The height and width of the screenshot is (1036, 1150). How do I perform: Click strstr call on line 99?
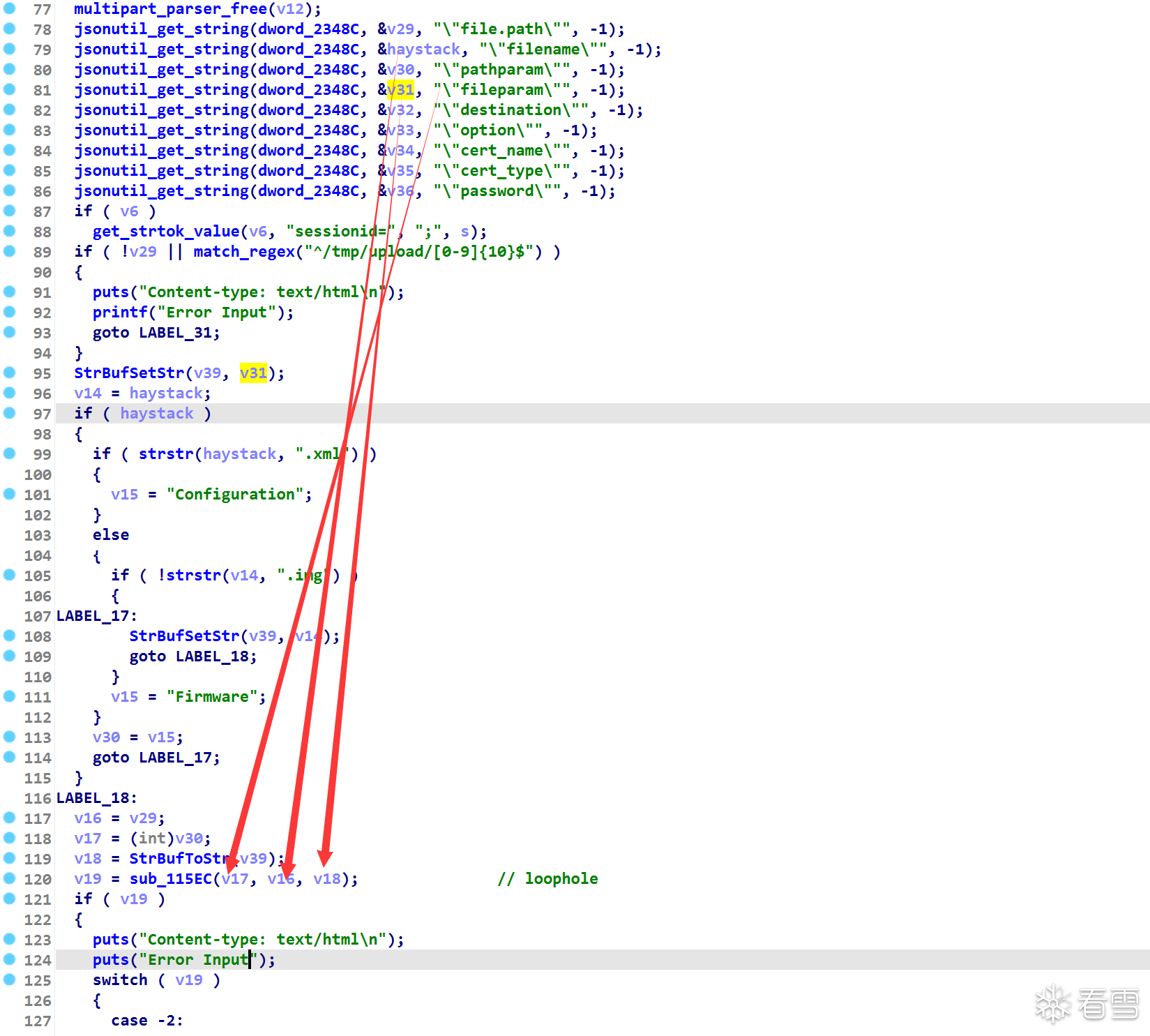click(x=166, y=454)
